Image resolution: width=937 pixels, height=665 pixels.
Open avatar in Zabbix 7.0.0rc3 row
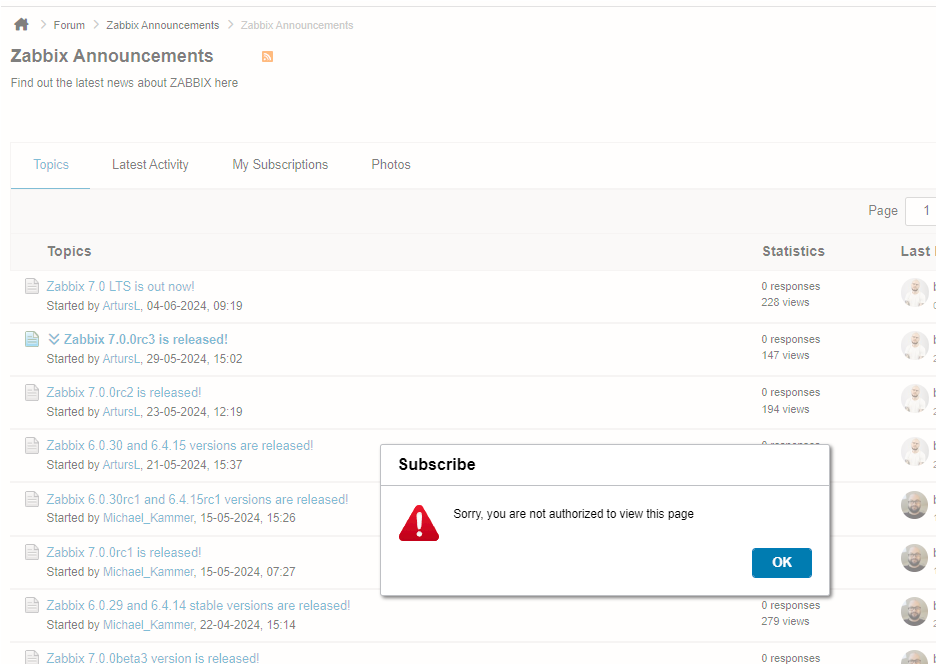pyautogui.click(x=914, y=345)
